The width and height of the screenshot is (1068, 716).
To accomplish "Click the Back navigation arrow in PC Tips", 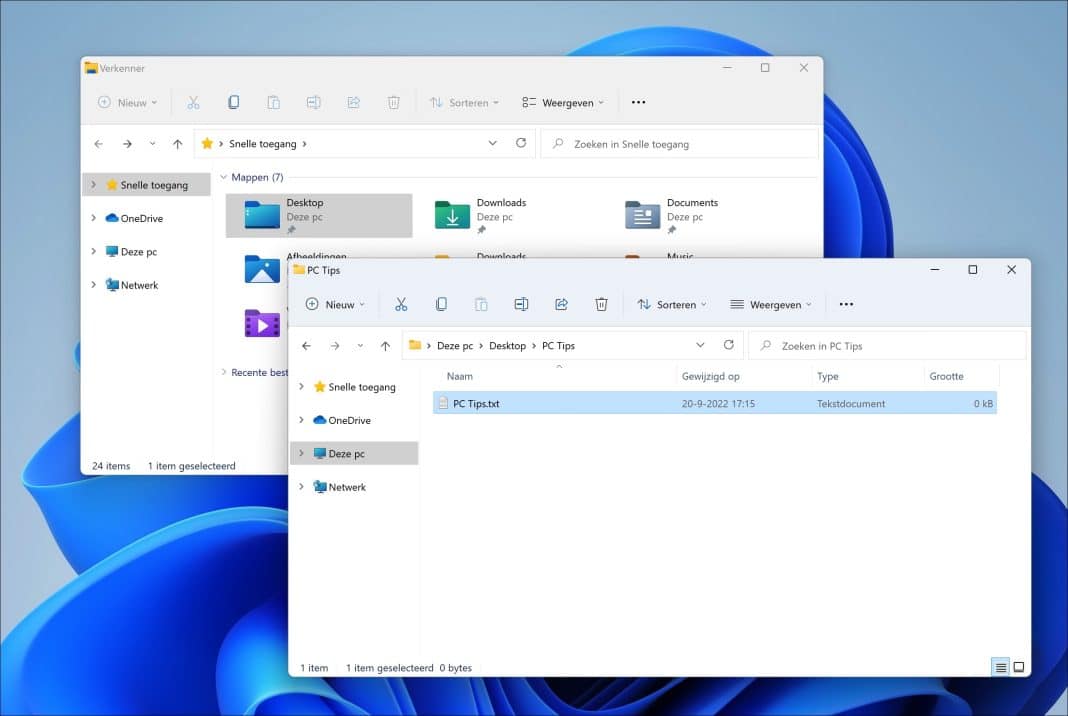I will pos(307,345).
